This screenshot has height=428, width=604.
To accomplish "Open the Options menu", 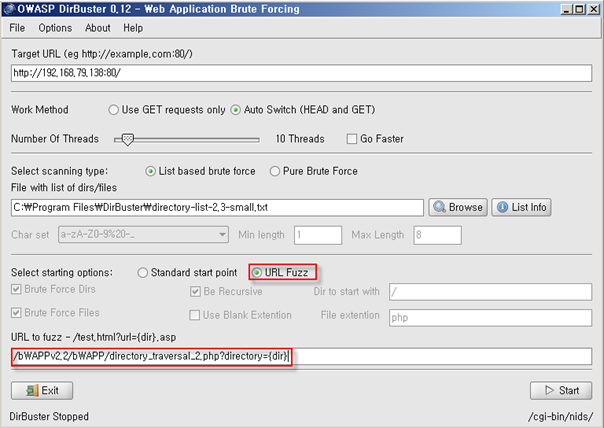I will click(x=55, y=28).
